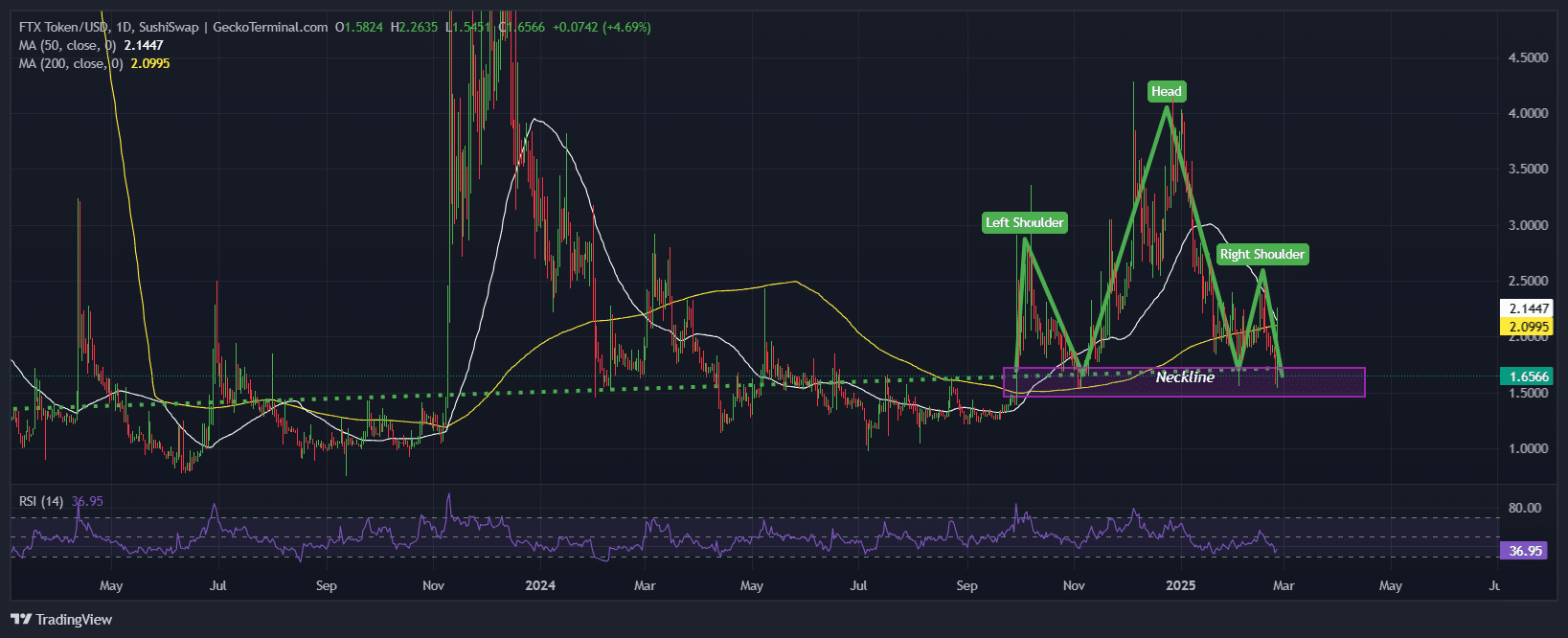Select the RSI (14) indicator legend

click(x=60, y=501)
